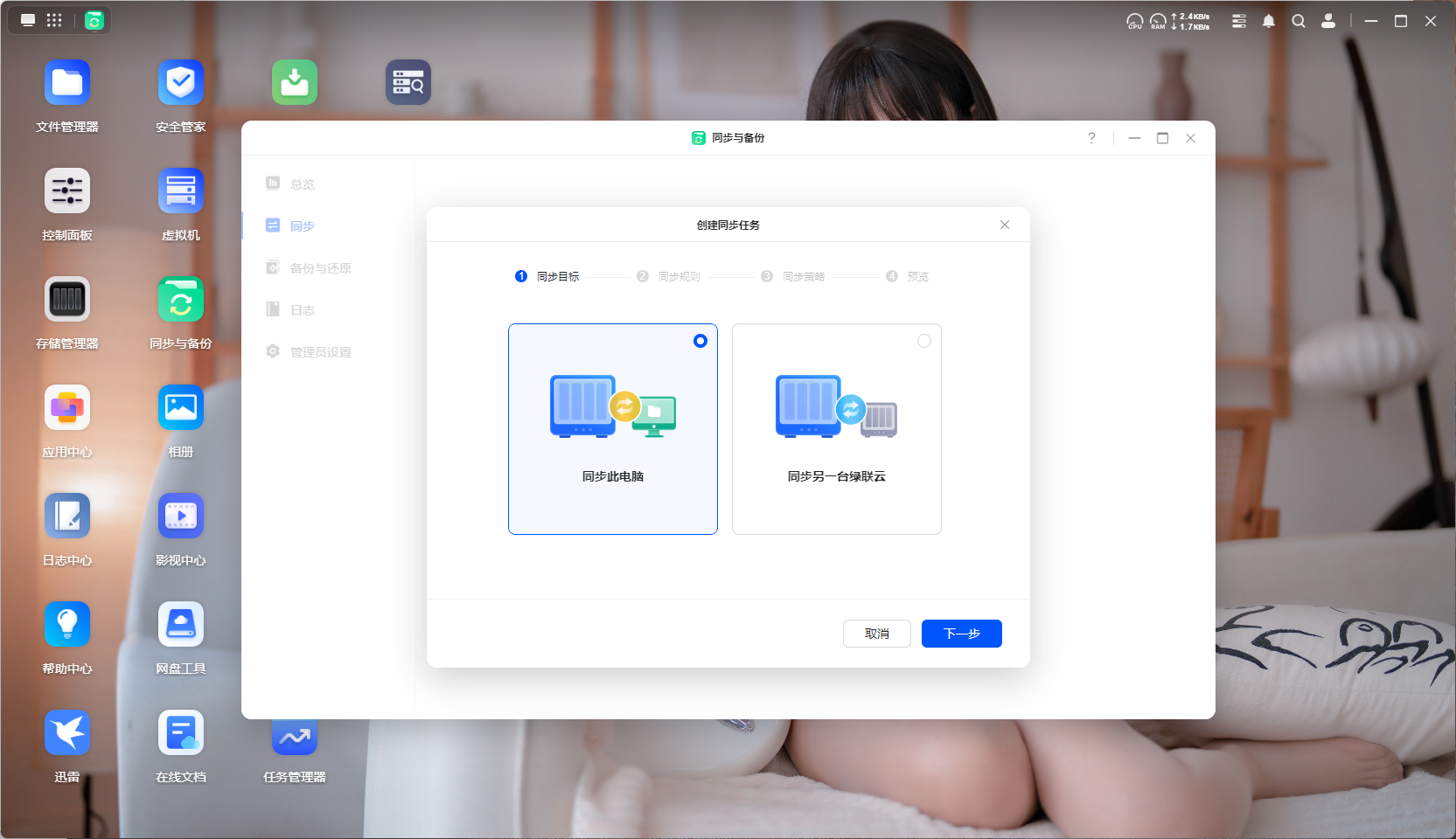
Task: Click the 同步此电脑 illustration
Action: [x=613, y=406]
